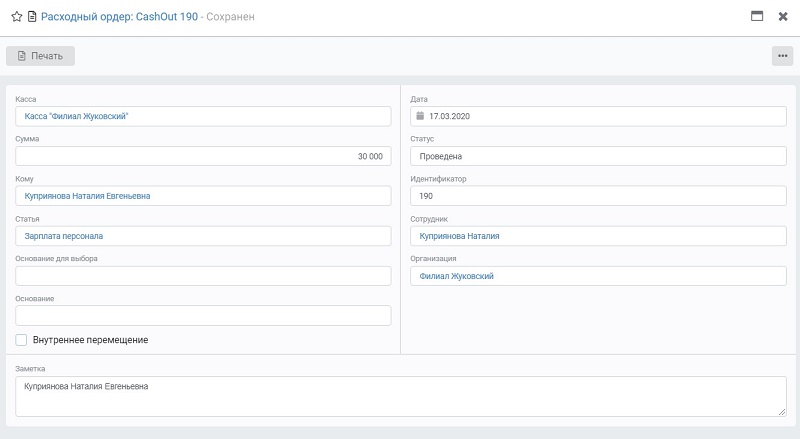The image size is (800, 439).
Task: Click inside the Заметка text area
Action: coord(401,397)
